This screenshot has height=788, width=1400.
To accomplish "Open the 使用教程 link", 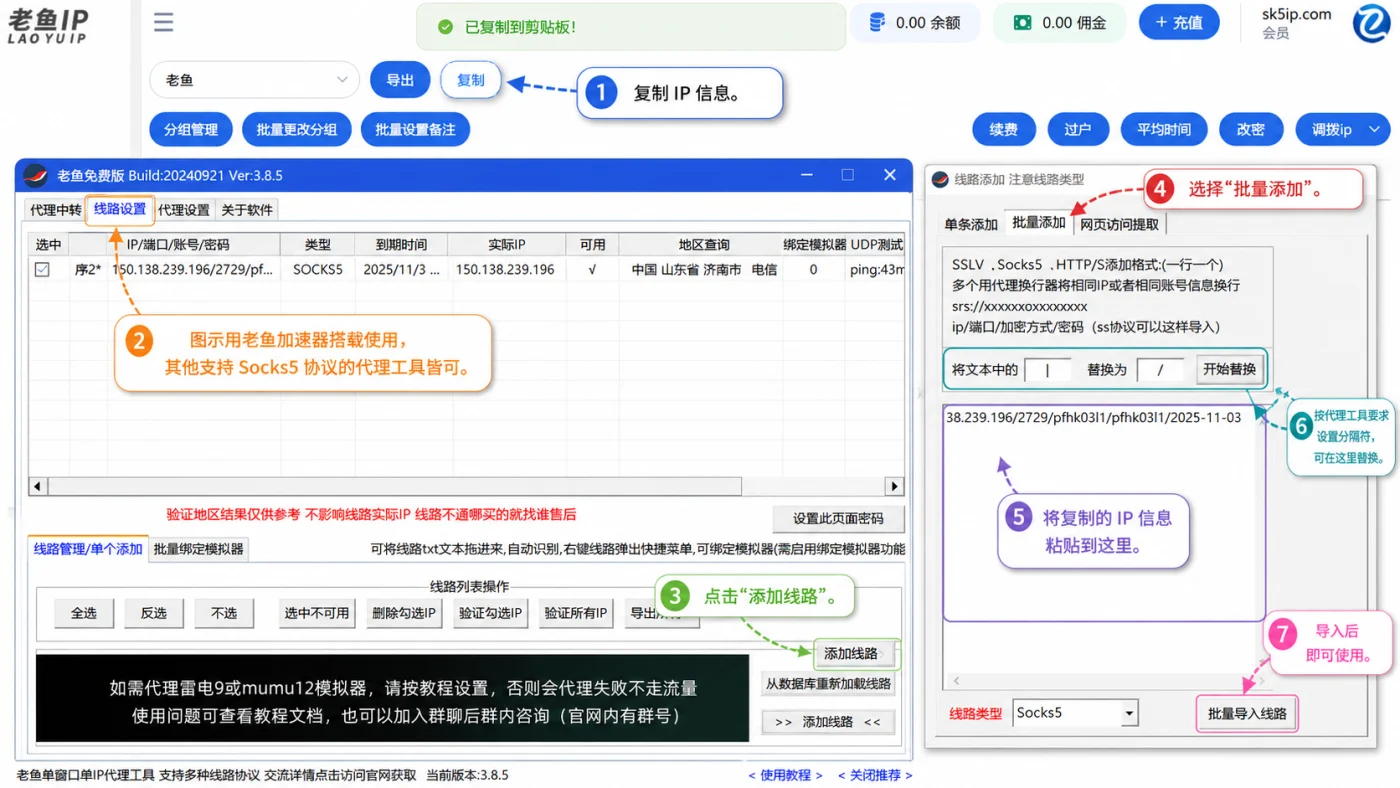I will point(785,775).
